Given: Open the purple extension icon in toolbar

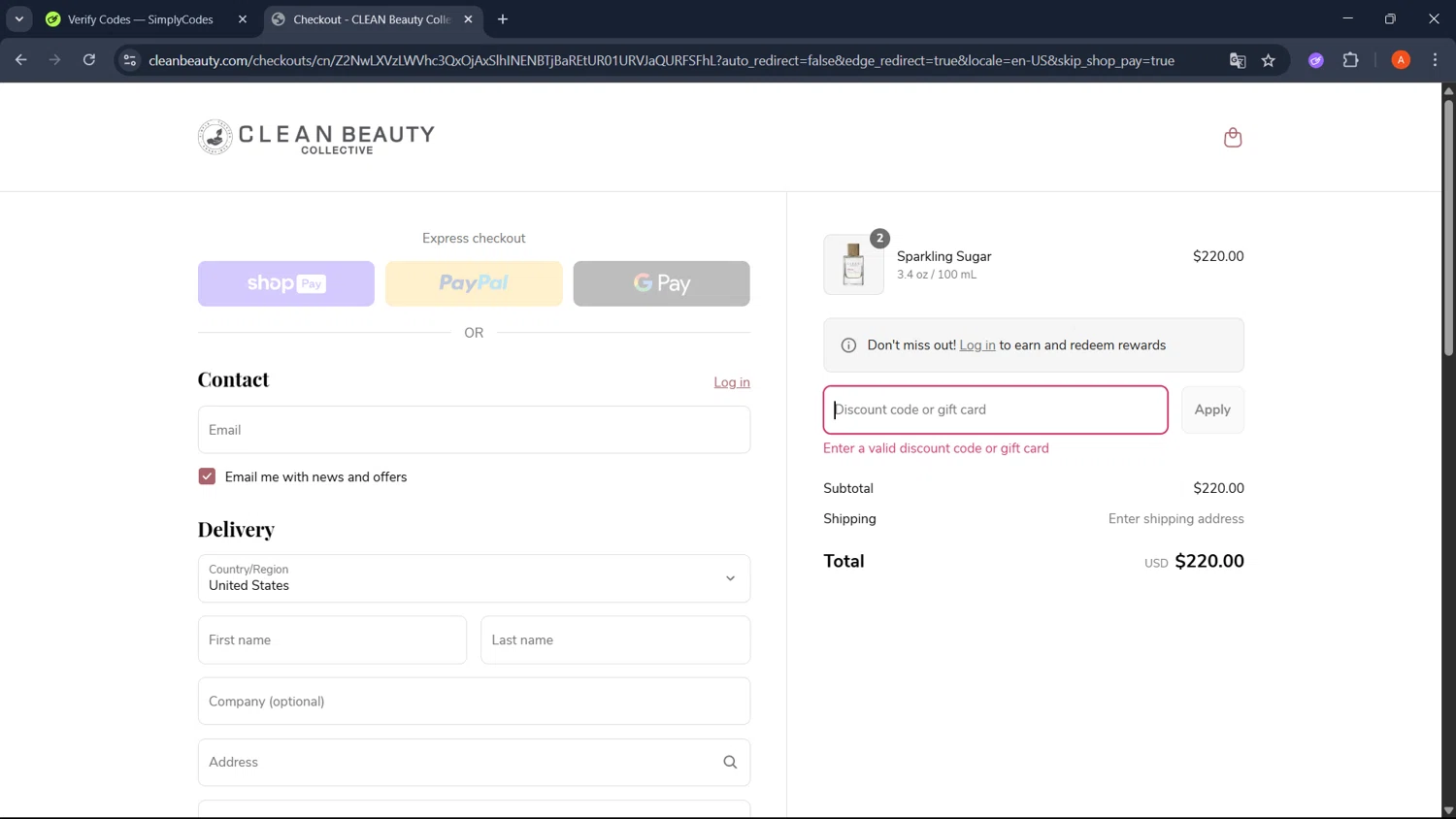Looking at the screenshot, I should [1316, 60].
